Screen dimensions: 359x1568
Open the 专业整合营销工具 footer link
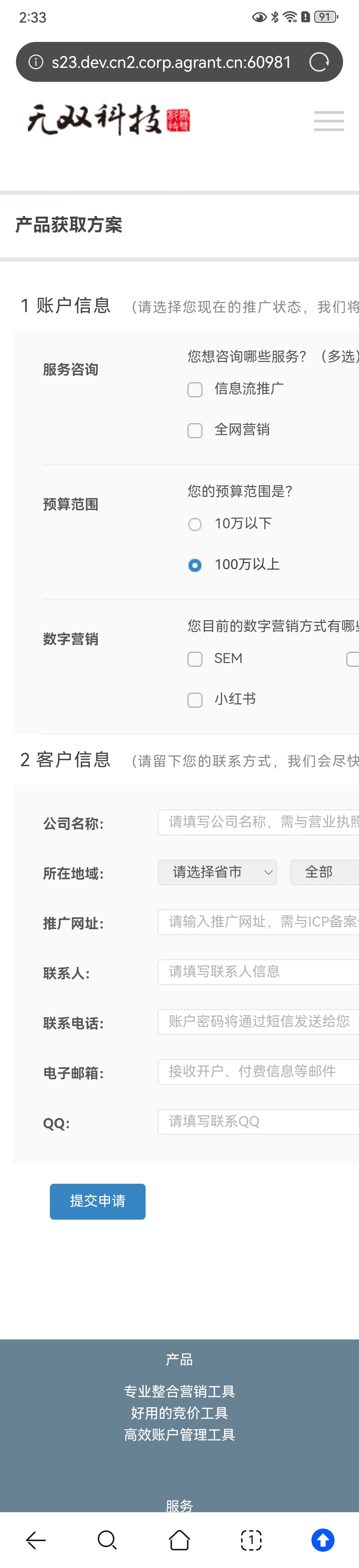point(179,1391)
